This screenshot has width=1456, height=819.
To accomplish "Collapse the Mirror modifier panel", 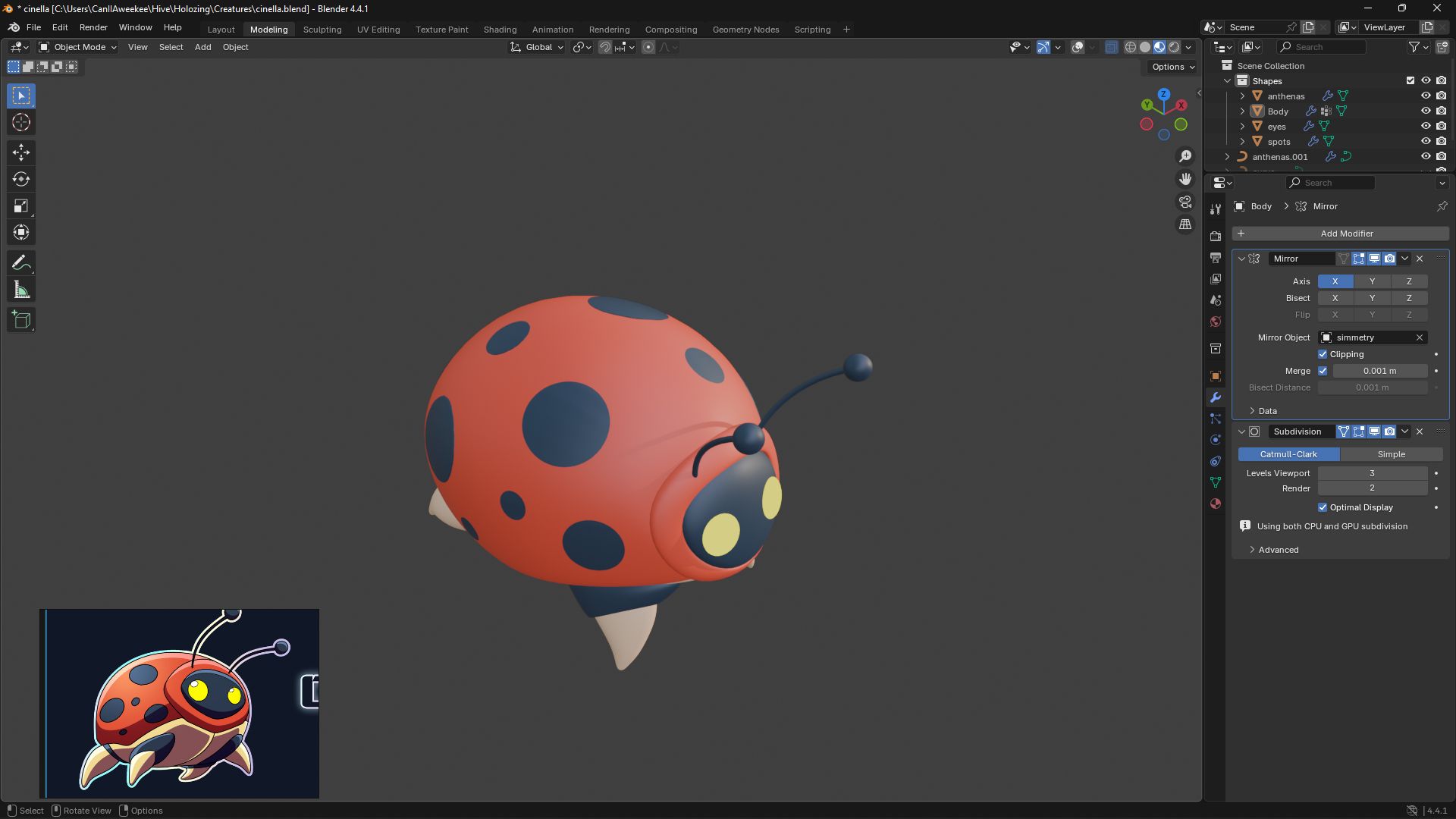I will click(1241, 259).
